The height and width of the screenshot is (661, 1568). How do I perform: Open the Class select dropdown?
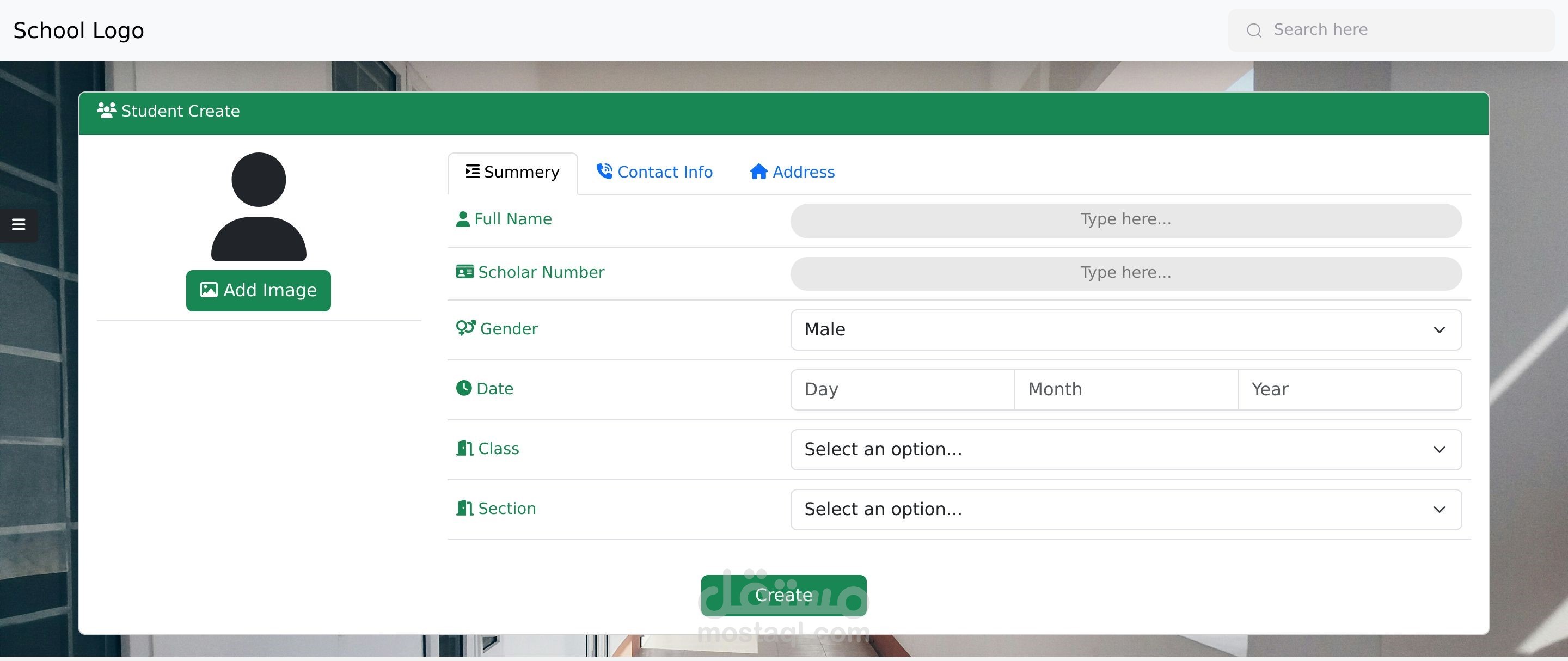point(1125,450)
